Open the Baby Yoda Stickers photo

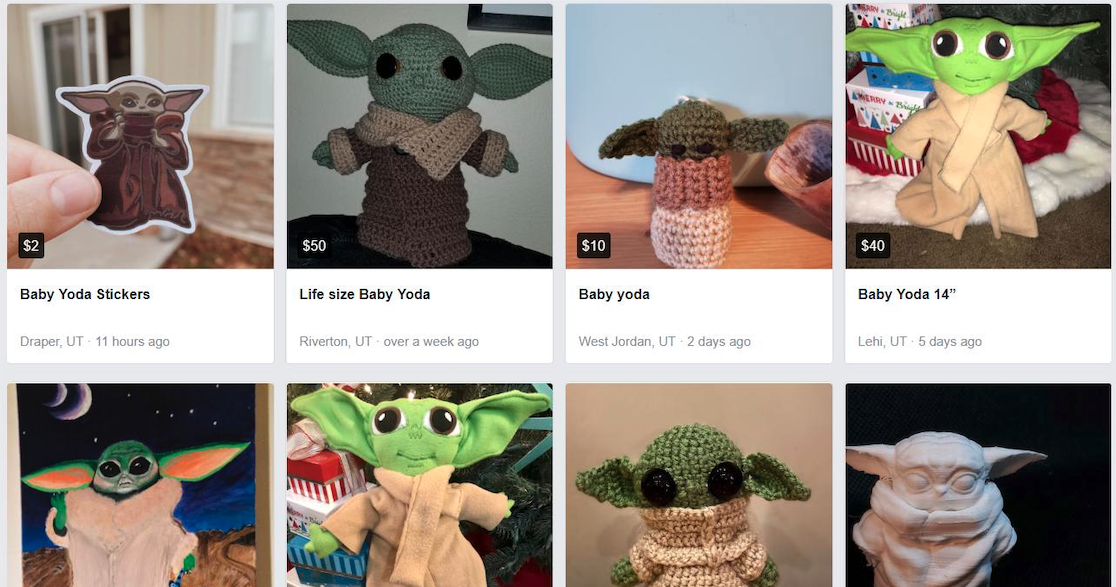[x=140, y=136]
